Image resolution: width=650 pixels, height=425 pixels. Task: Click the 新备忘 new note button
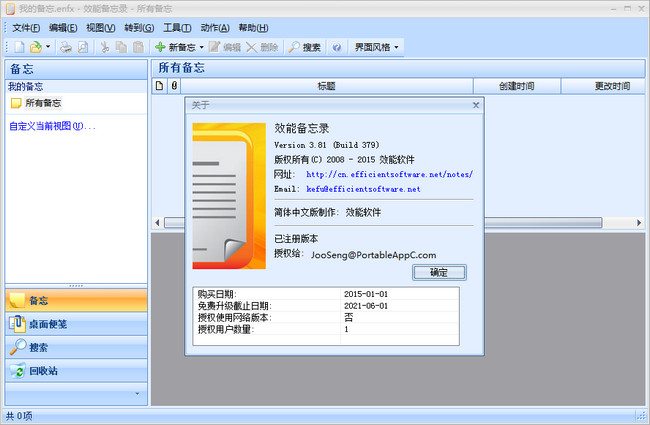pos(175,47)
